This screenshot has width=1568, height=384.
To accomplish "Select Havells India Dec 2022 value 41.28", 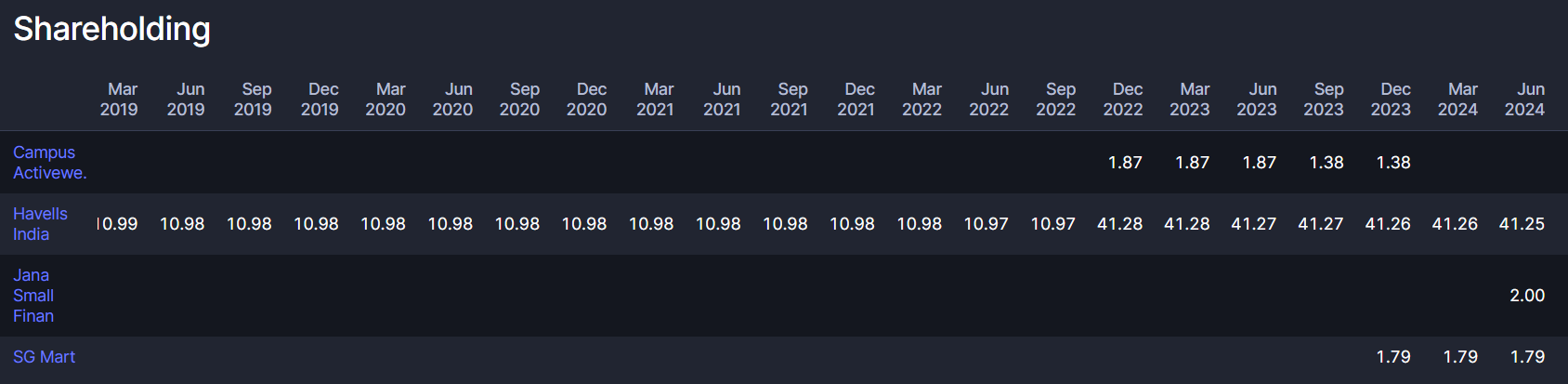I will coord(1119,224).
